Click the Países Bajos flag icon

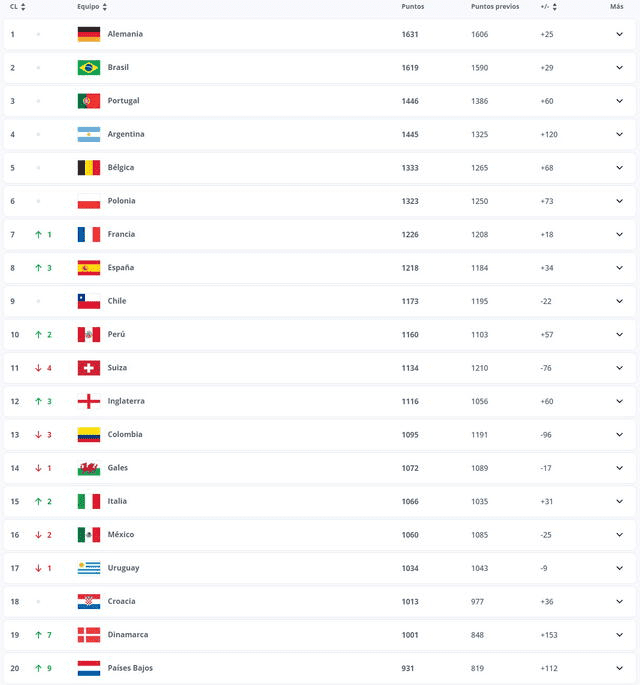coord(89,668)
